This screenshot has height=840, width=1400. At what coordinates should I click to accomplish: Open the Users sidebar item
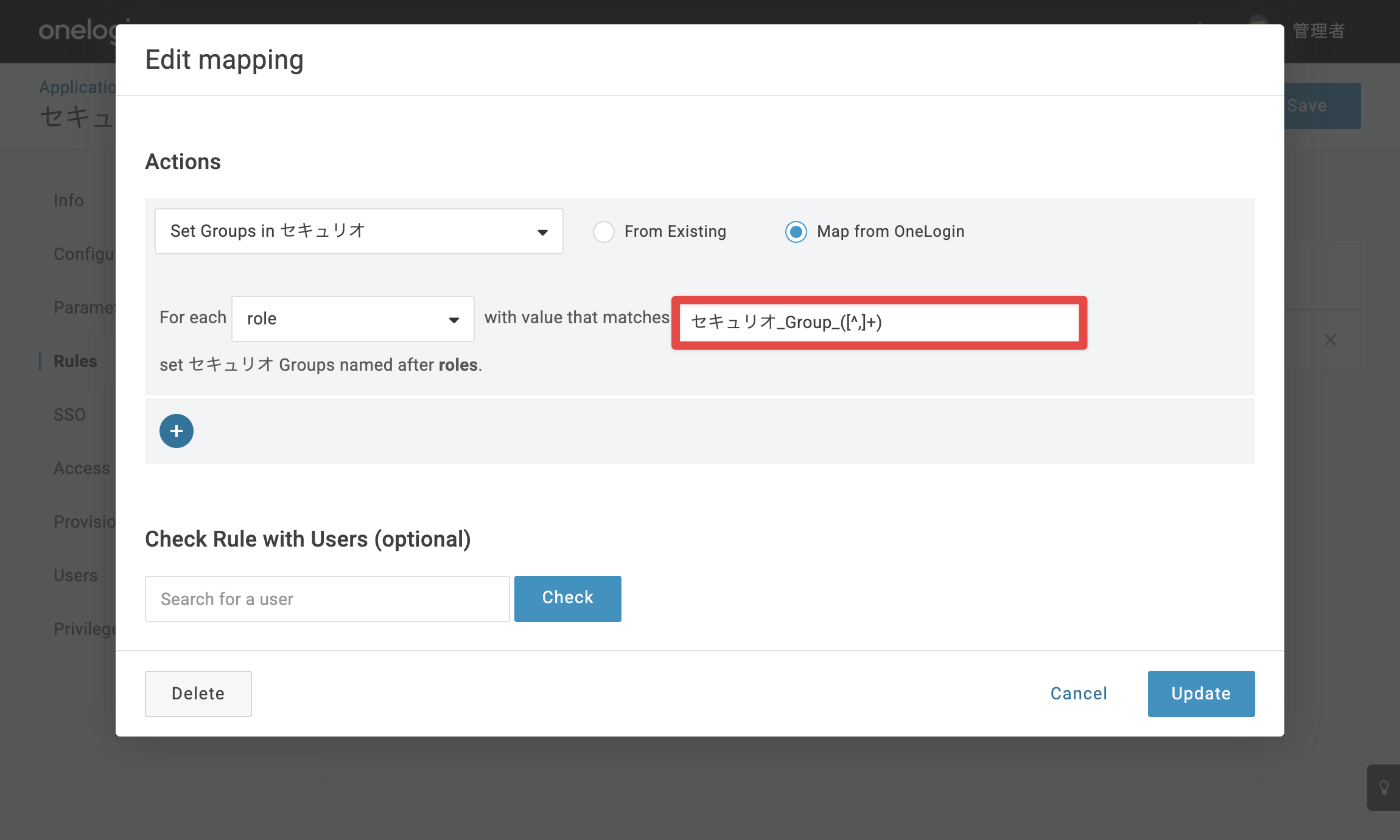point(75,575)
